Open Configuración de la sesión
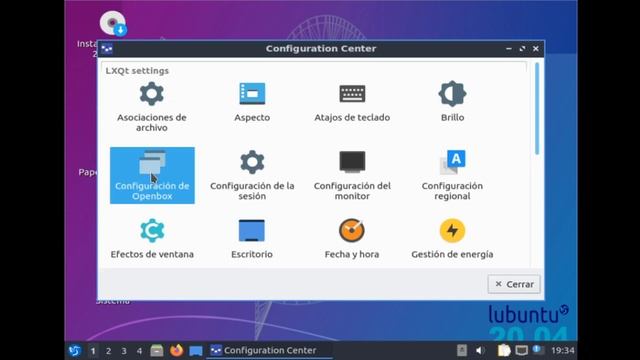Screen dimensions: 640x360 coord(252,176)
